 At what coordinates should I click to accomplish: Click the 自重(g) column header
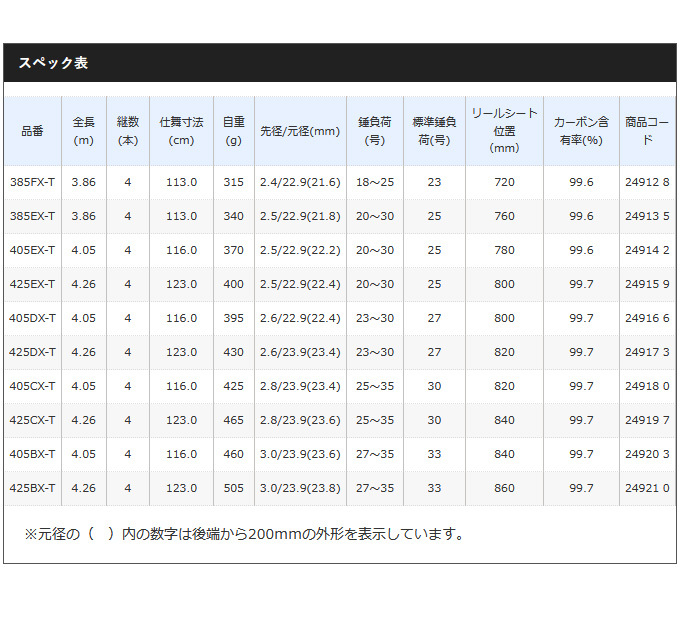coord(233,131)
